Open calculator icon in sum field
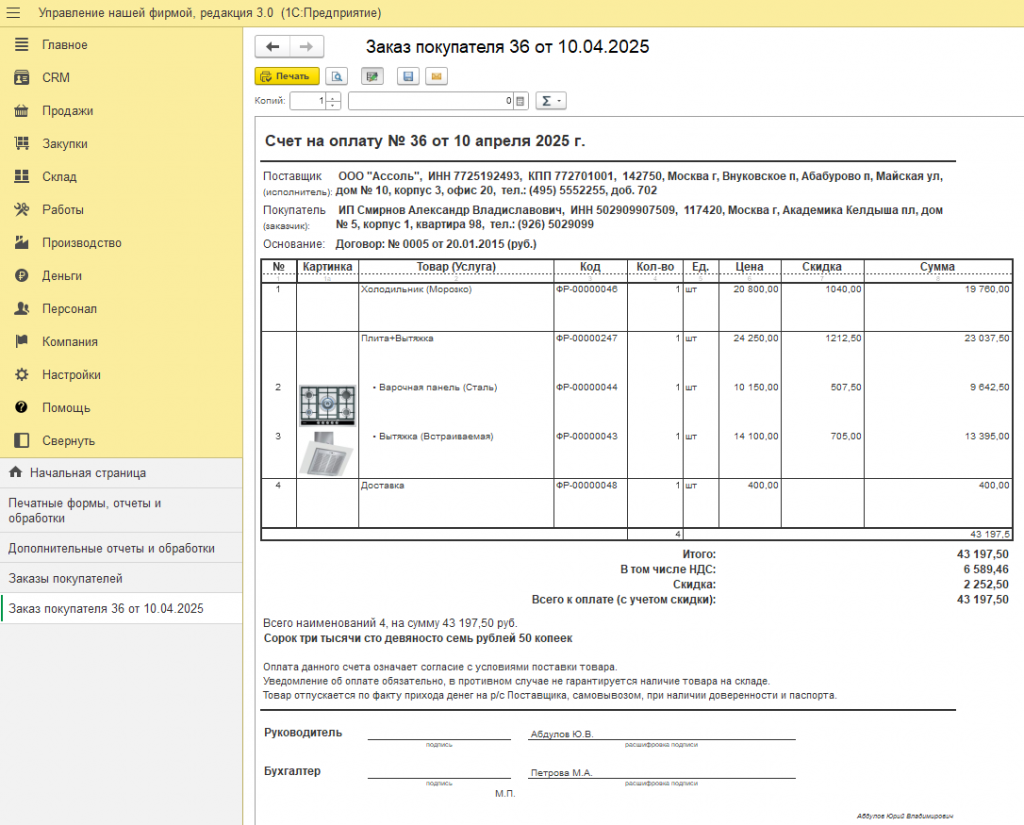The height and width of the screenshot is (825, 1024). pos(520,101)
